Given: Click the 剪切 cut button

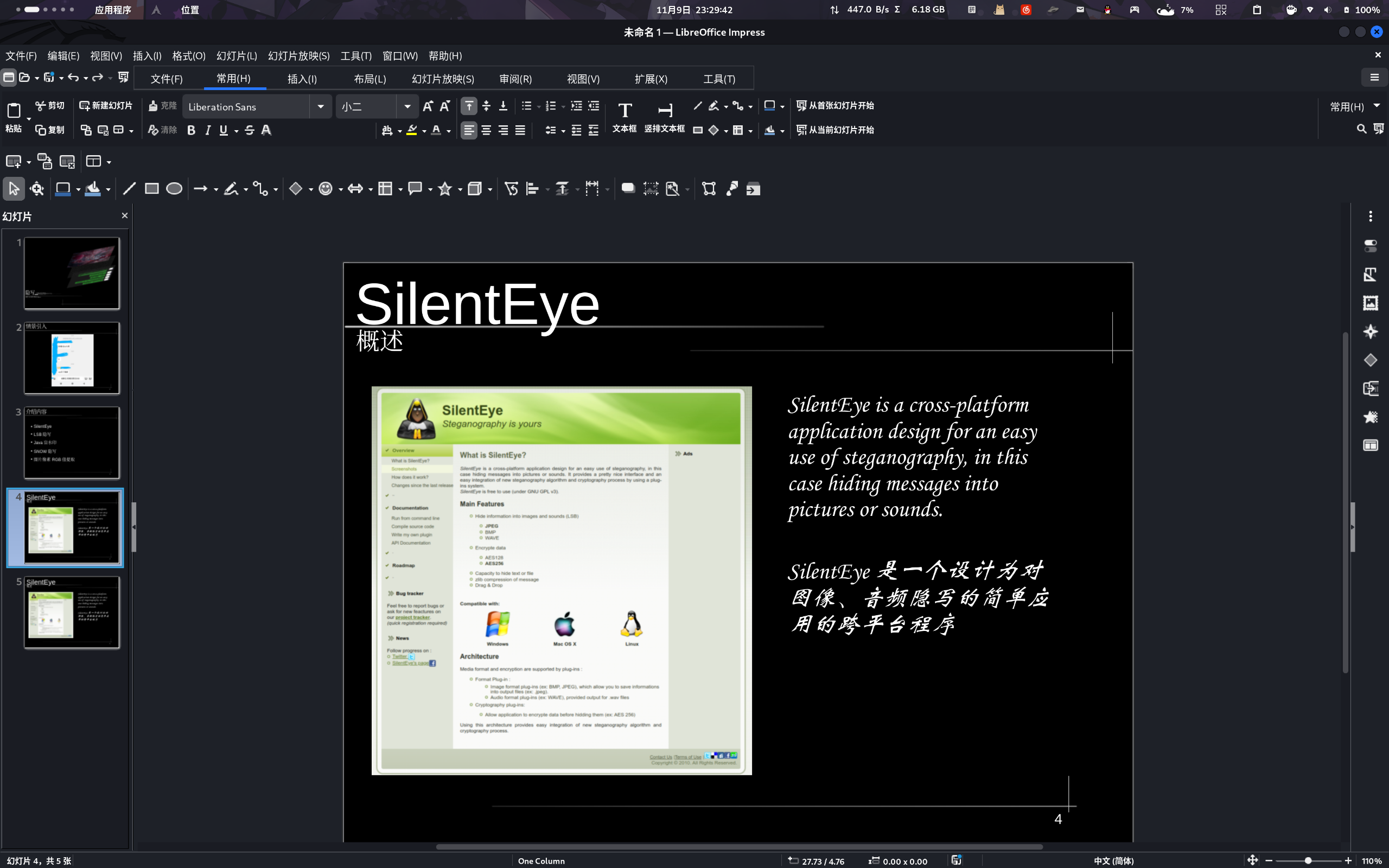Looking at the screenshot, I should coord(50,106).
